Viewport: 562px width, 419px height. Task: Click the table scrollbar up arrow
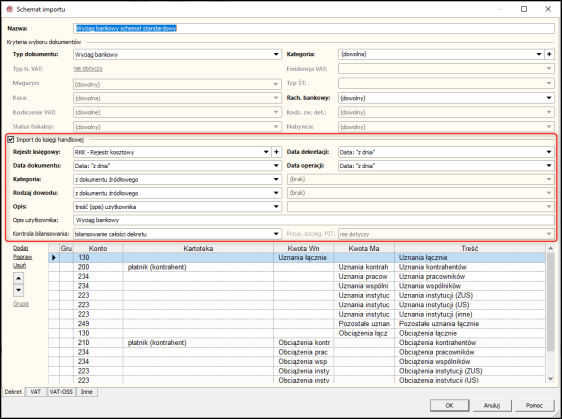(x=550, y=248)
